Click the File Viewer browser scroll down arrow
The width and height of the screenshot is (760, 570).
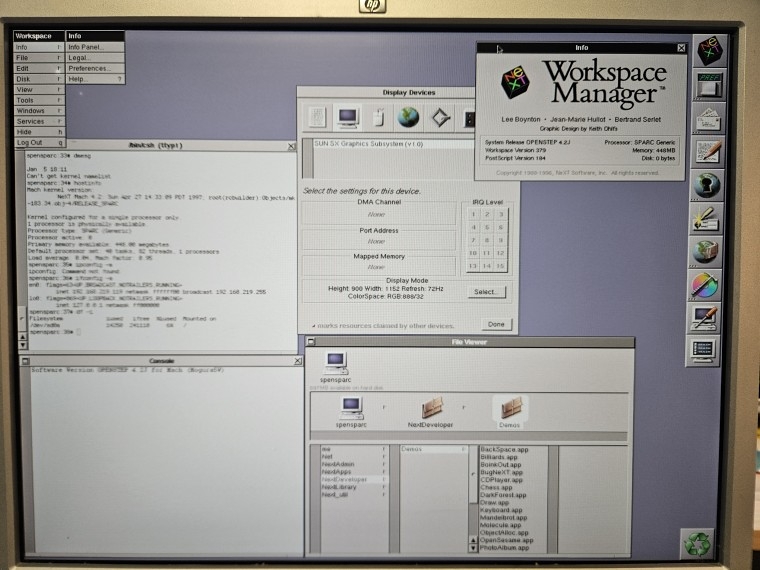pyautogui.click(x=474, y=548)
